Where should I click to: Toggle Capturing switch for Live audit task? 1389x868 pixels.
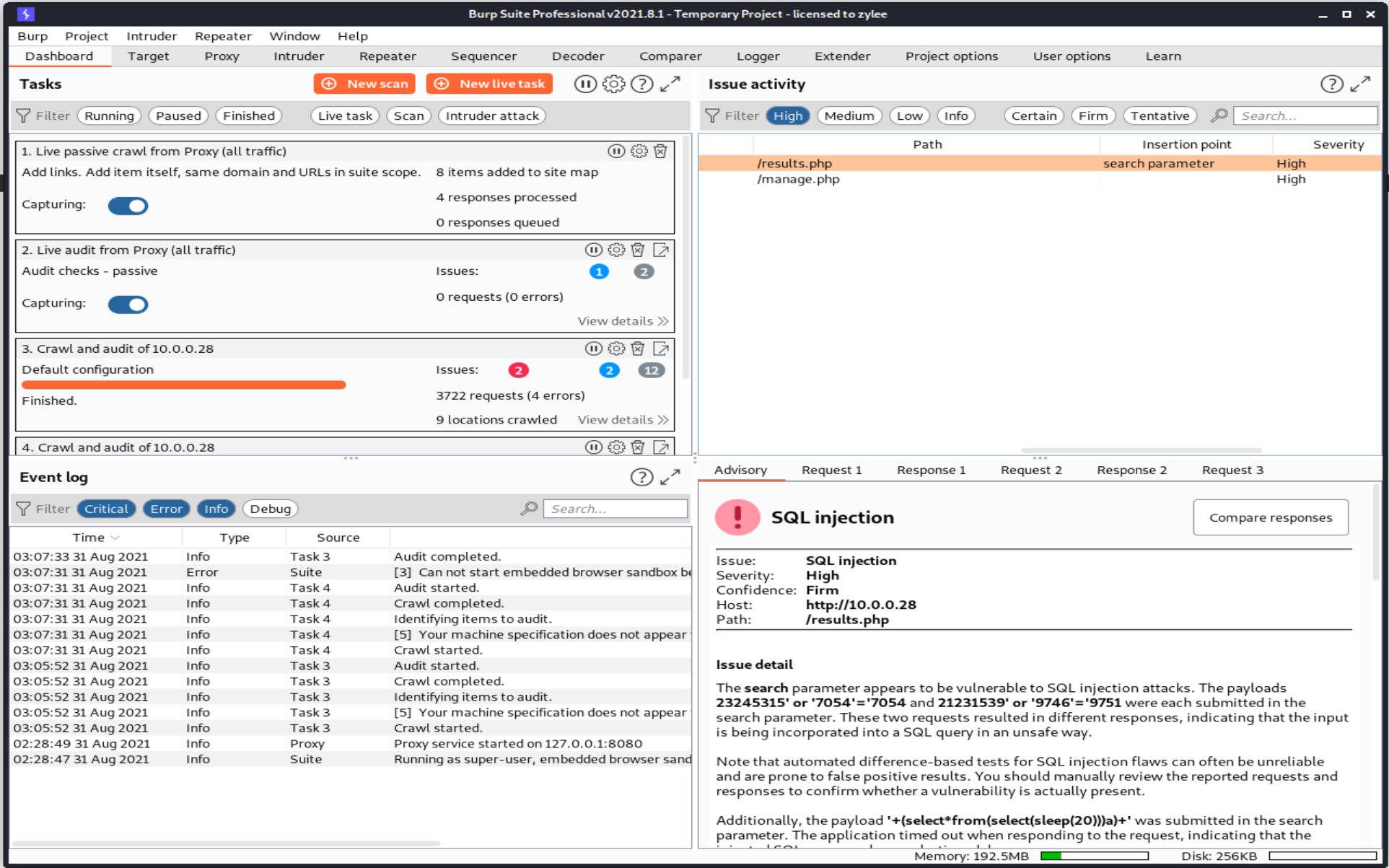point(128,304)
